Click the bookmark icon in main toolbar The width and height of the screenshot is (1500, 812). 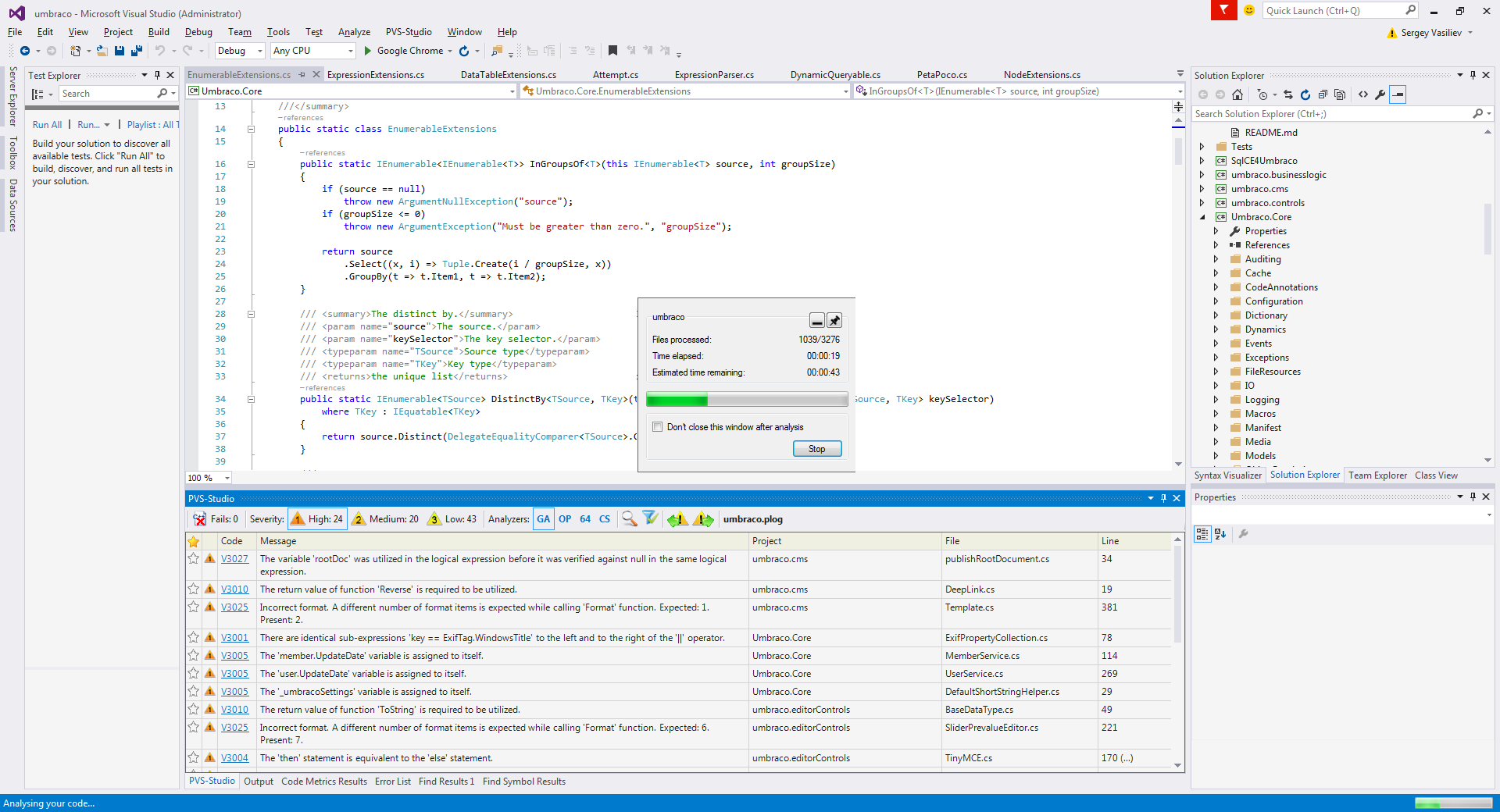[612, 51]
